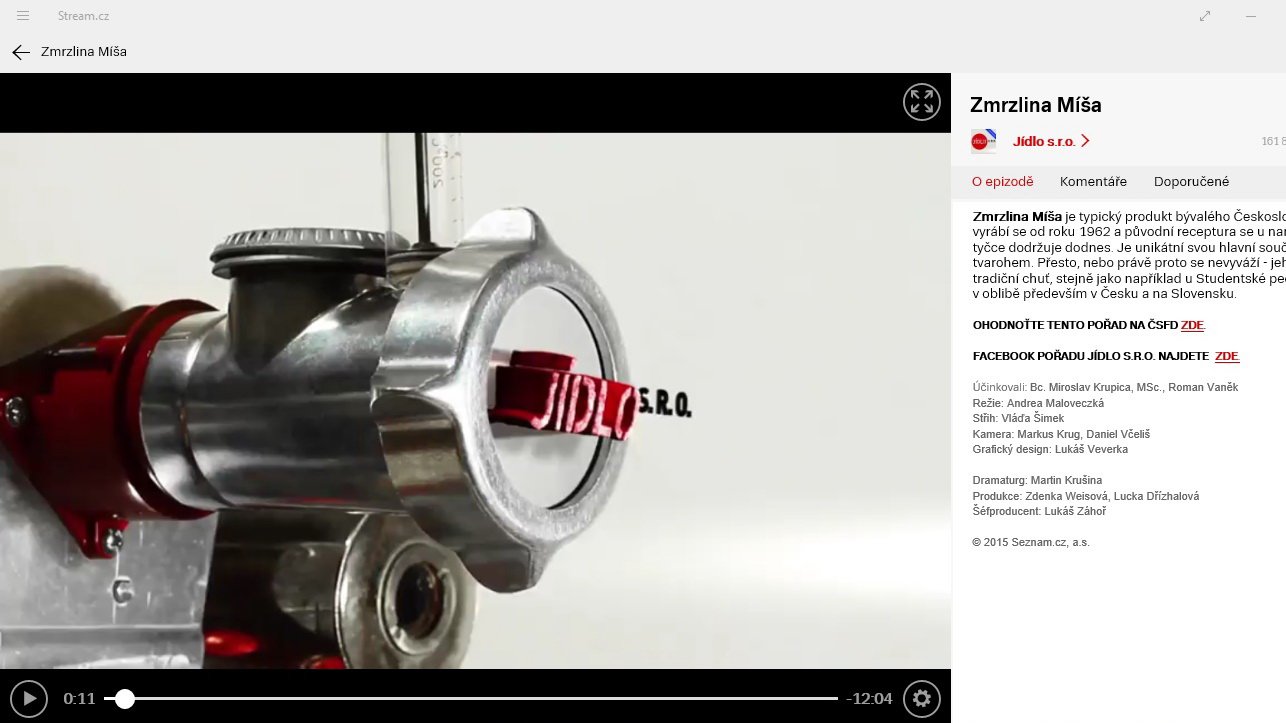This screenshot has height=723, width=1286.
Task: Click the Režie: Andrea Maloveczká credit
Action: [1038, 403]
